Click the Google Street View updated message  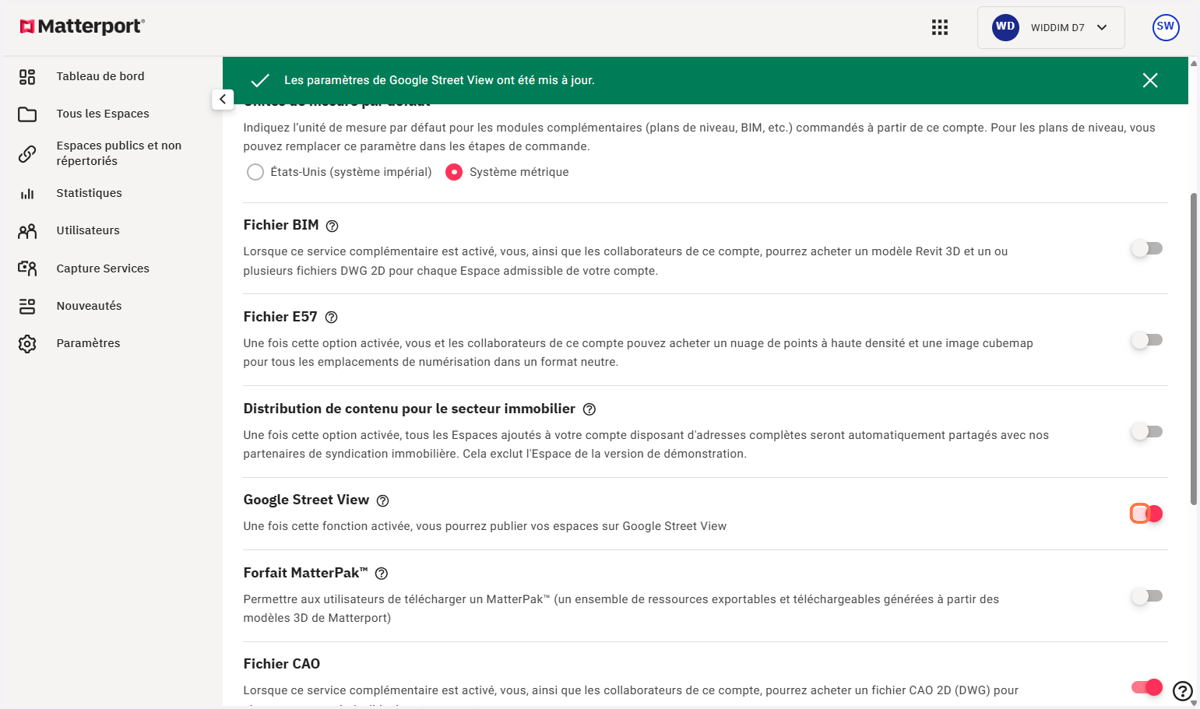[440, 80]
